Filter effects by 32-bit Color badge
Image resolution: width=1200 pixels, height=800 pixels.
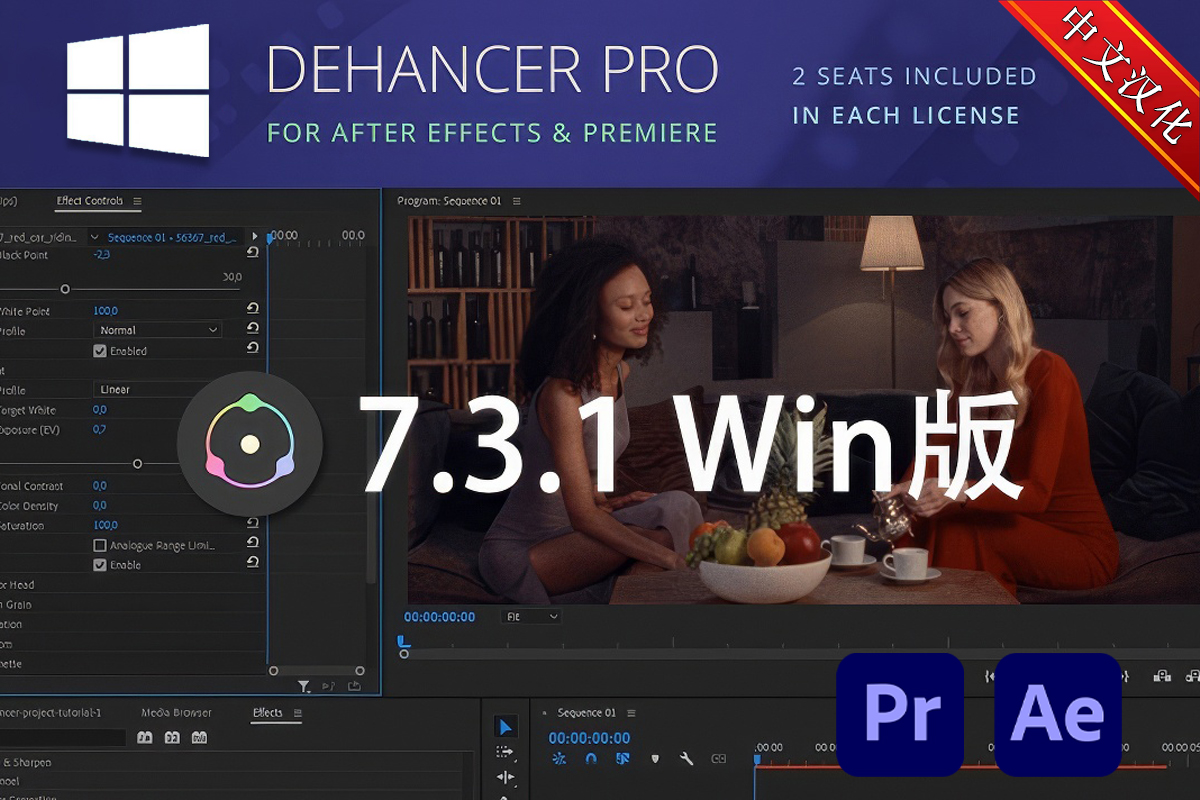(x=172, y=738)
